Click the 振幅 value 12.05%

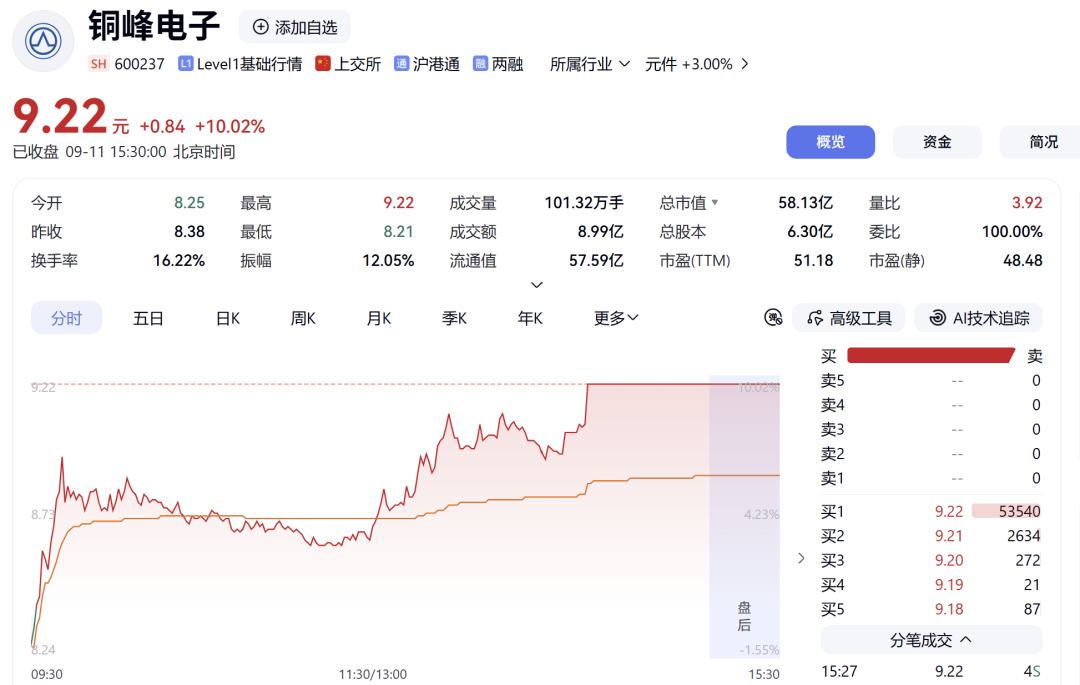pyautogui.click(x=388, y=260)
